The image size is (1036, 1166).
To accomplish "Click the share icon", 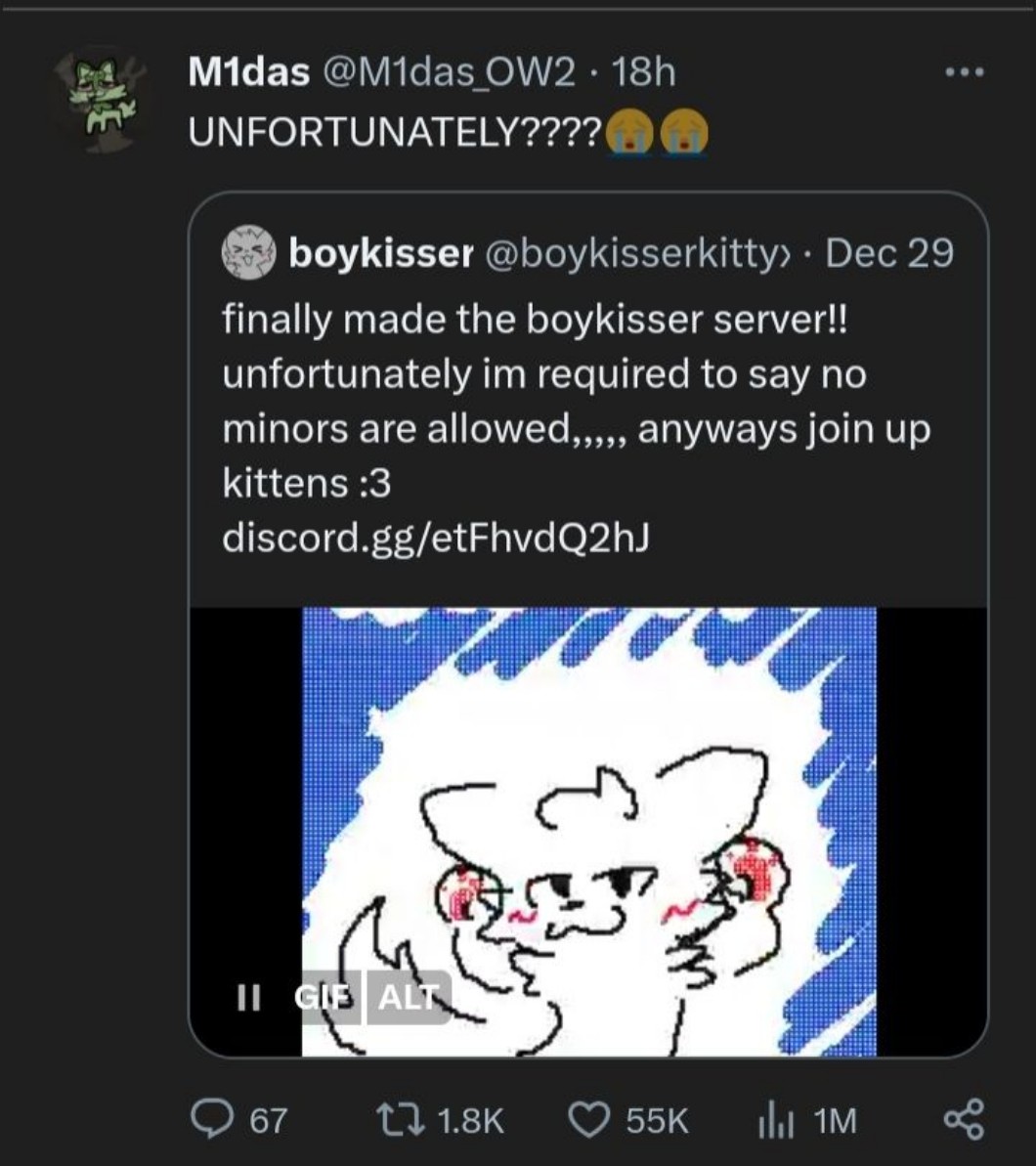I will (x=965, y=1119).
